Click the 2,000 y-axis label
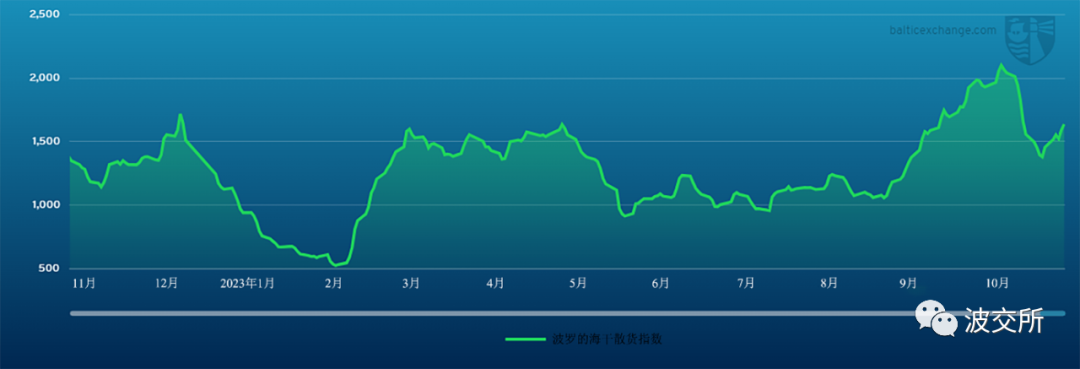 (44, 78)
